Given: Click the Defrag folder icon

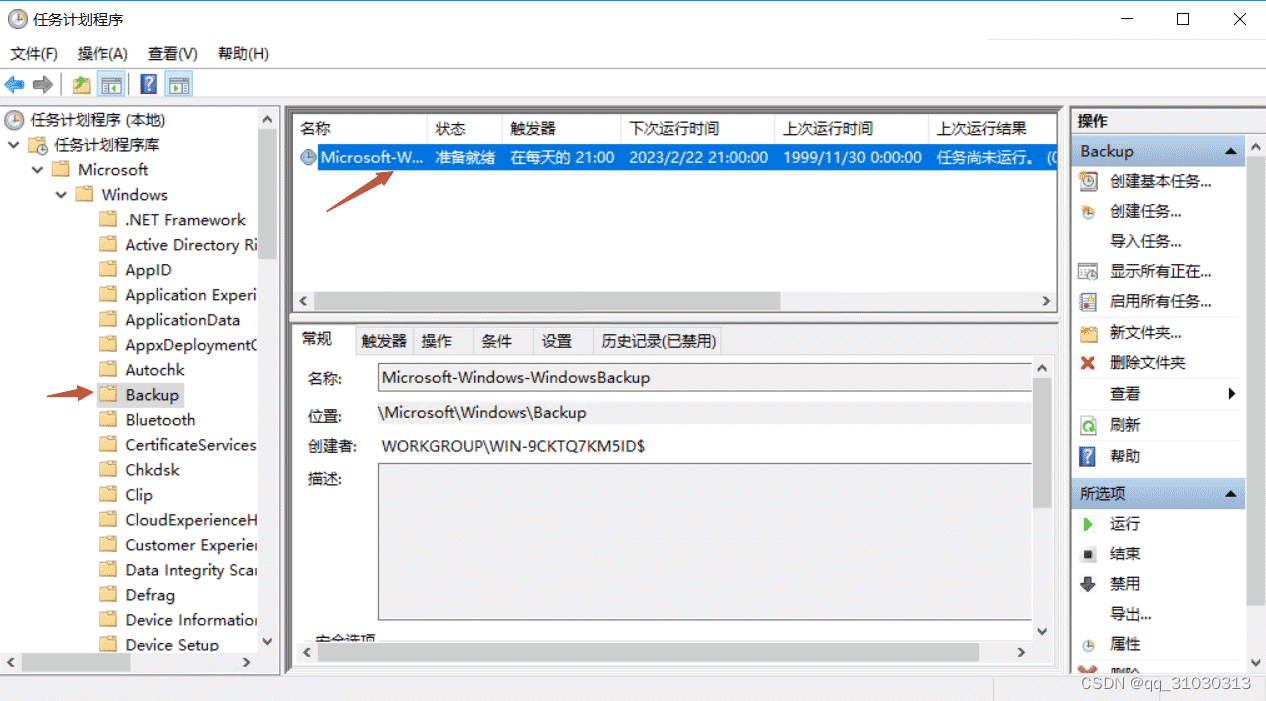Looking at the screenshot, I should point(108,595).
